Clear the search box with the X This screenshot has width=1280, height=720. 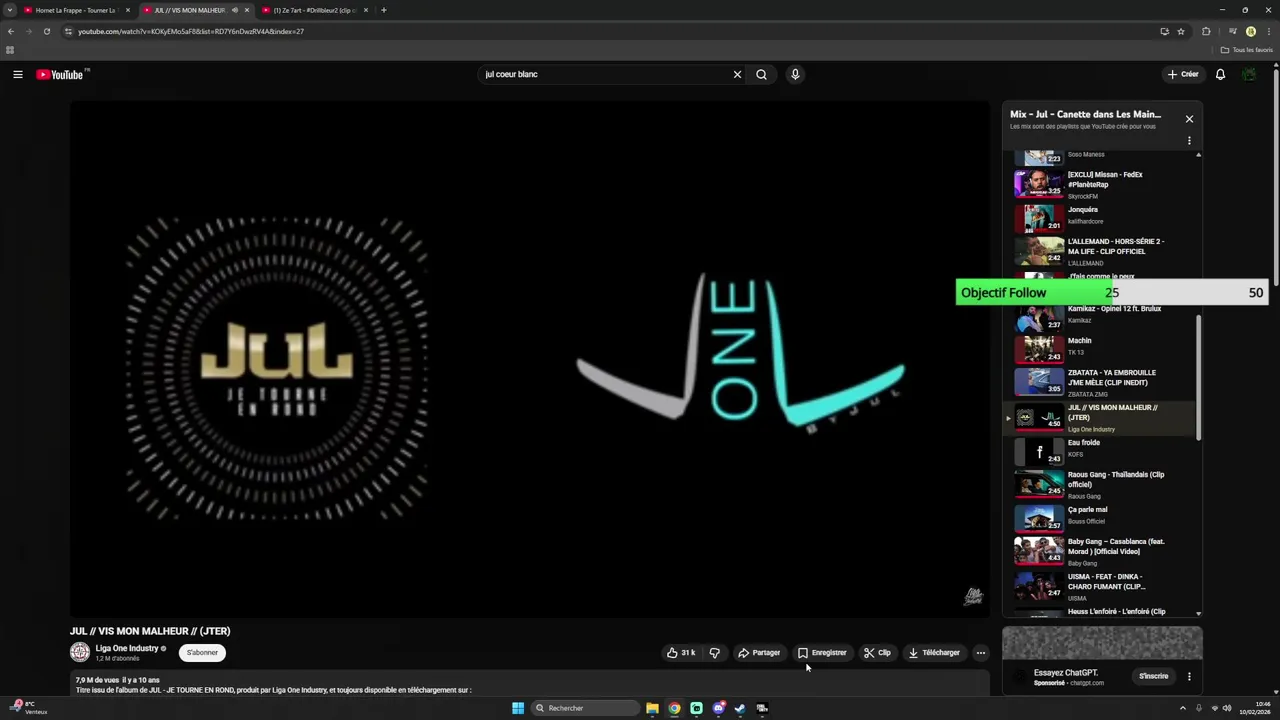tap(737, 74)
